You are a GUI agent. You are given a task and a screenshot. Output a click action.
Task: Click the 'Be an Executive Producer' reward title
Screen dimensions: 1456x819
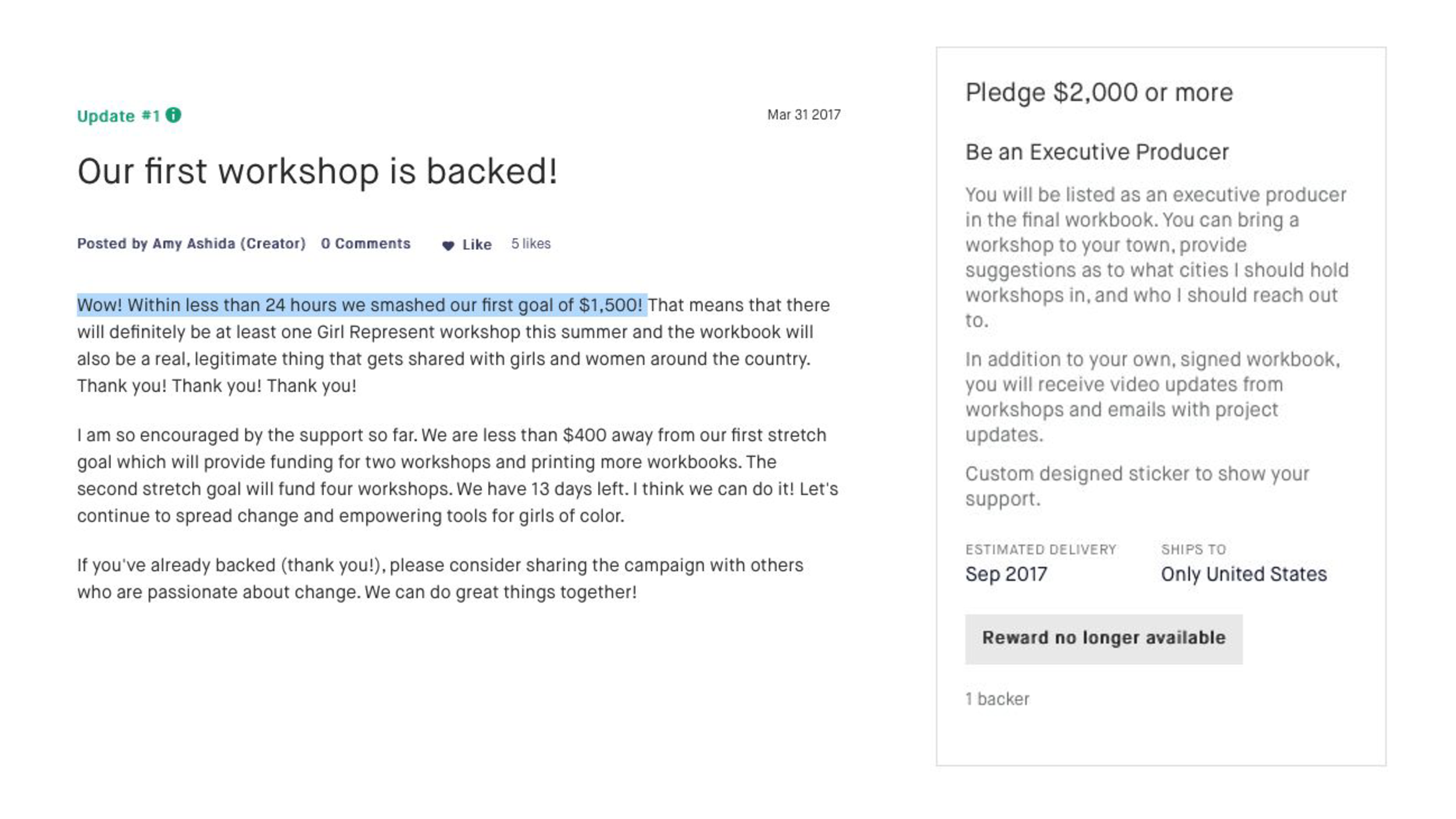click(x=1096, y=152)
